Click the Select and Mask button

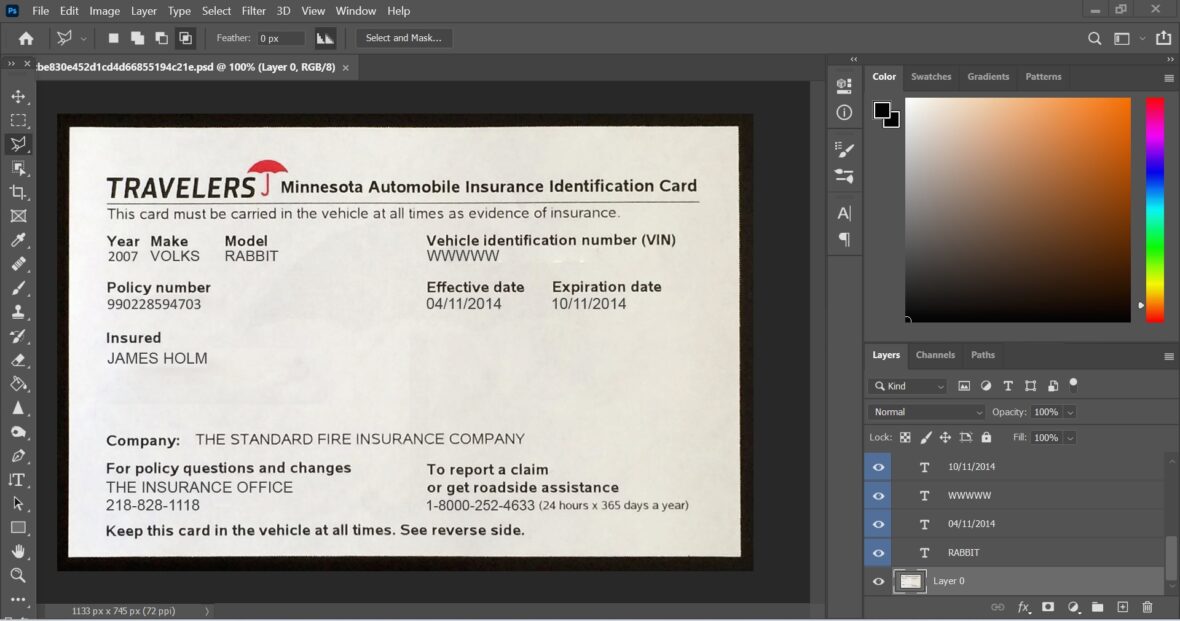pos(404,38)
